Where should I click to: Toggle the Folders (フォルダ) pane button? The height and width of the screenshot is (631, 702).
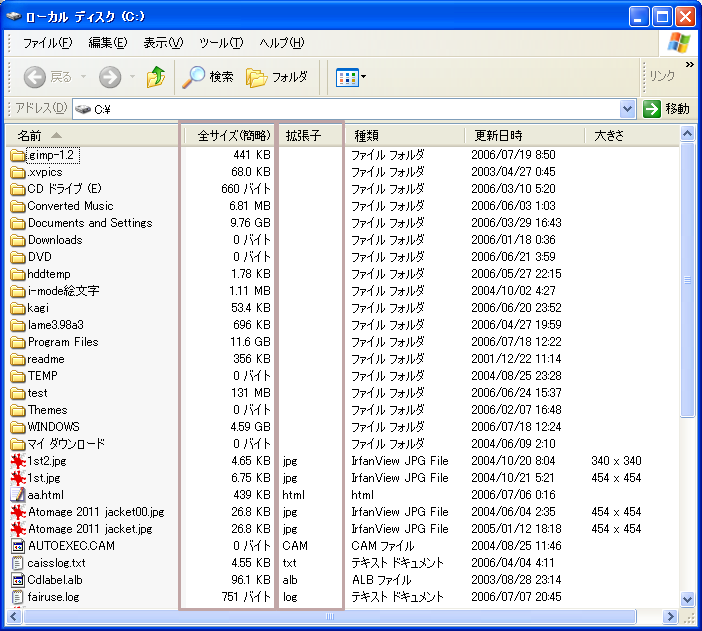277,77
